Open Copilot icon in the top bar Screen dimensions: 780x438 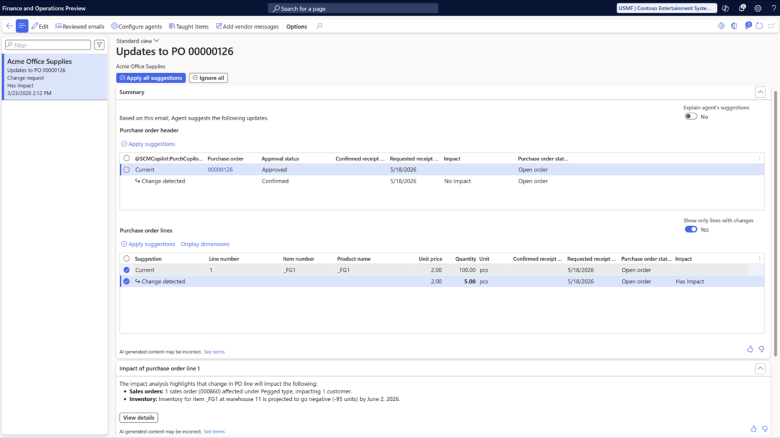point(725,8)
